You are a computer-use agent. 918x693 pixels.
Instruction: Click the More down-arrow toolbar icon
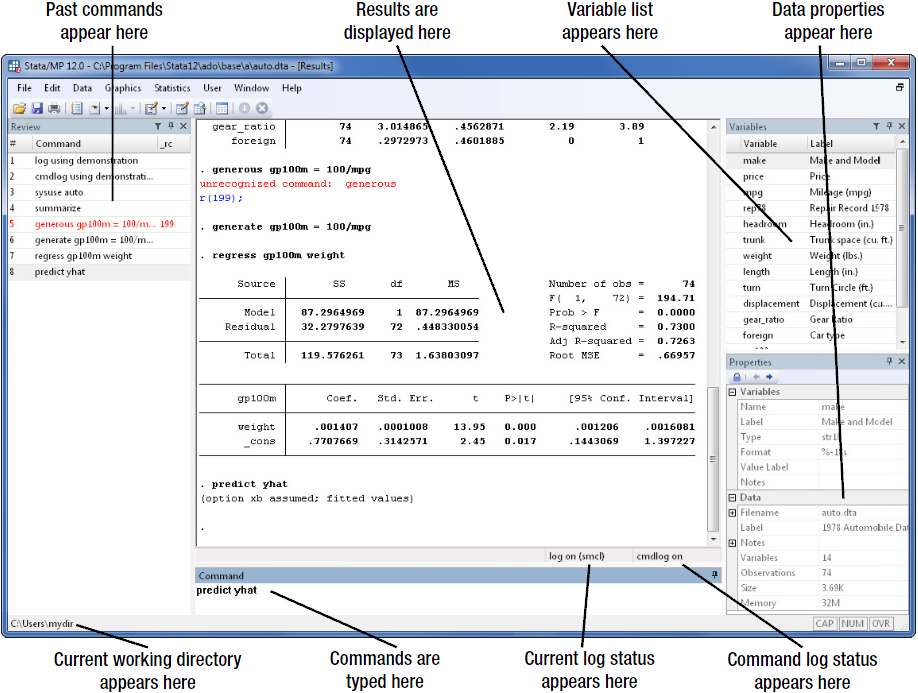pyautogui.click(x=245, y=108)
